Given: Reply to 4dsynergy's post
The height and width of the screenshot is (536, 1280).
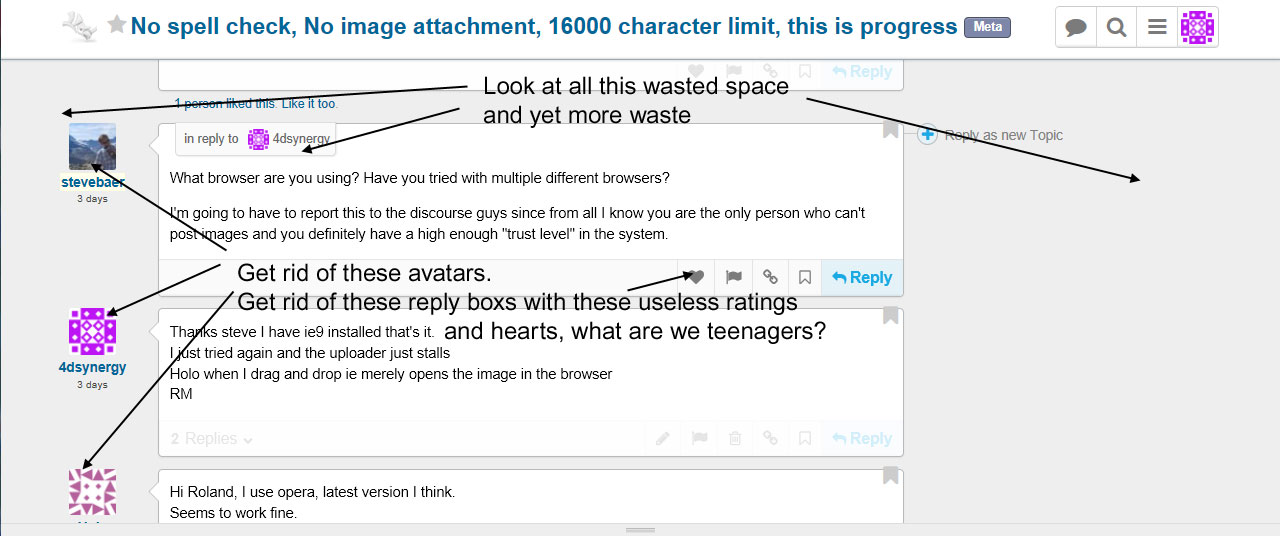Looking at the screenshot, I should click(x=862, y=438).
